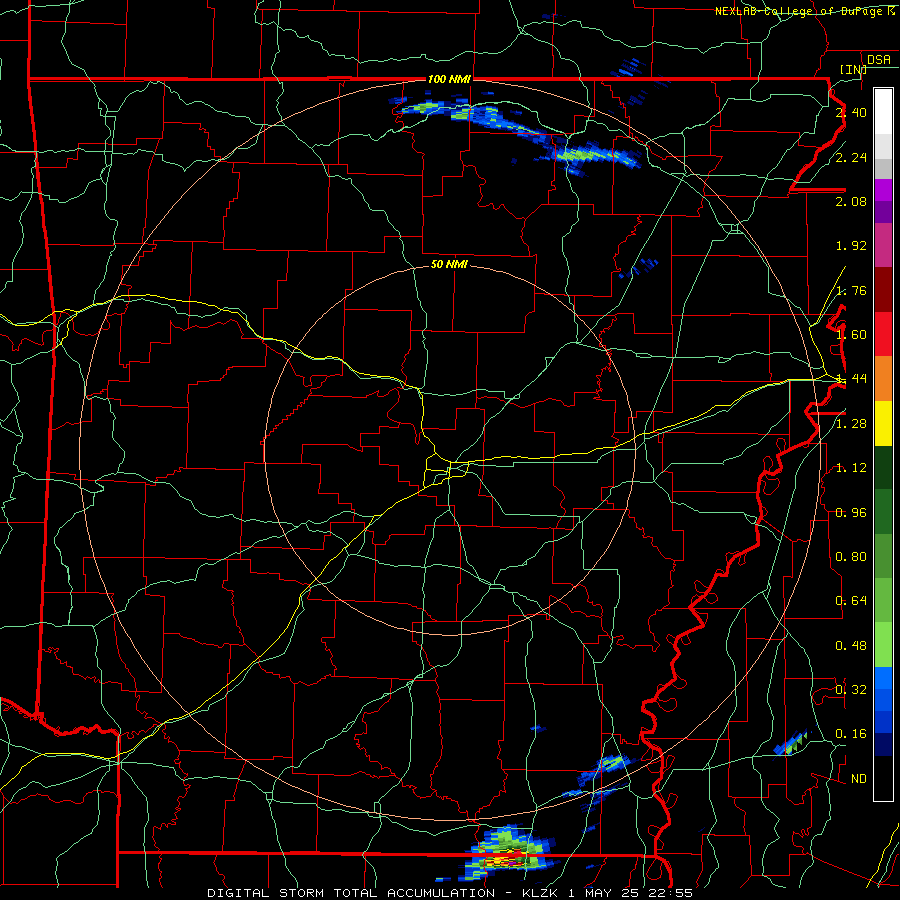The image size is (900, 900).
Task: Click the bright green legend swatch near 0.48
Action: 883,645
